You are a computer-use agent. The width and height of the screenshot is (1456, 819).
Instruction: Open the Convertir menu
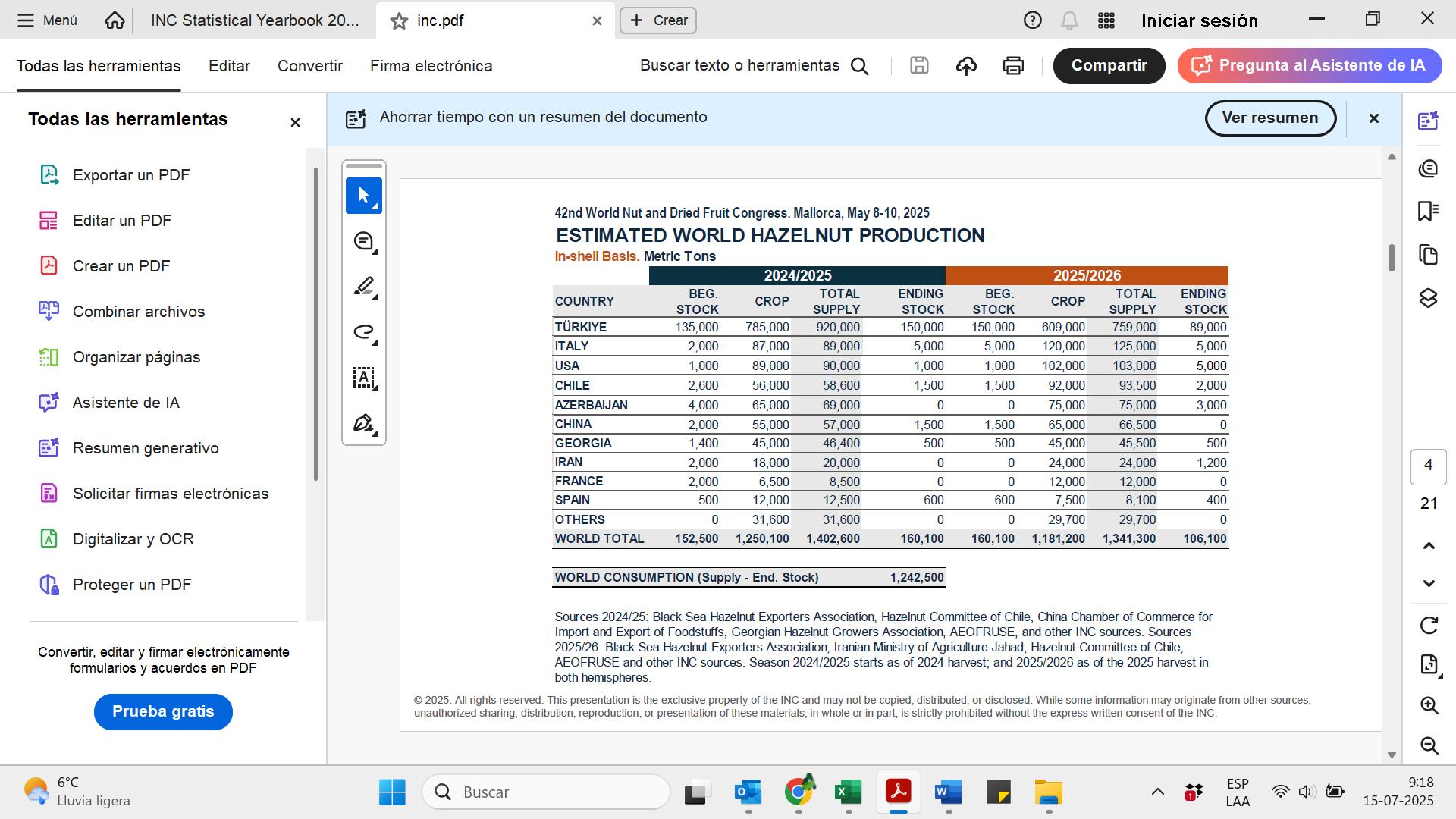pos(309,66)
